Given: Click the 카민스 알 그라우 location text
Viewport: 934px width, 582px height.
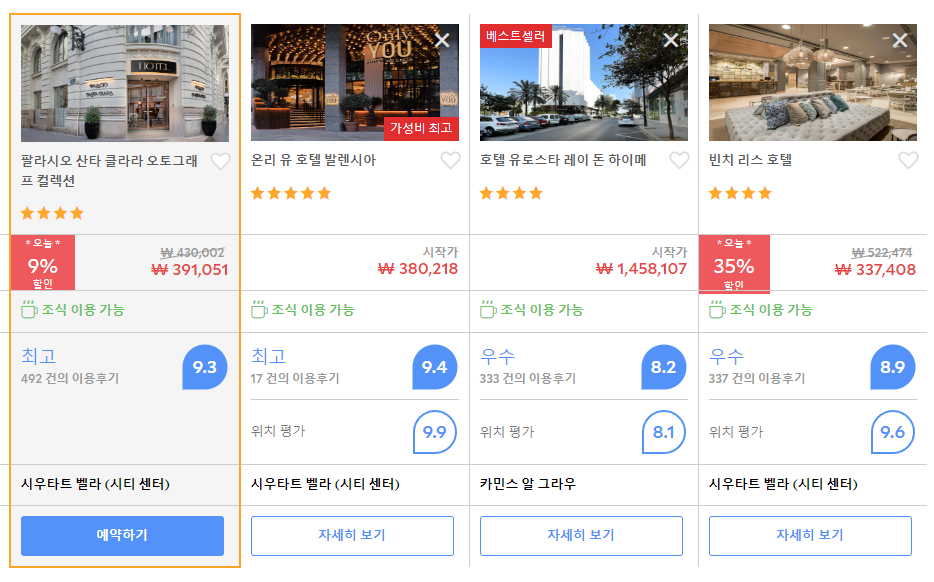Looking at the screenshot, I should click(x=528, y=484).
